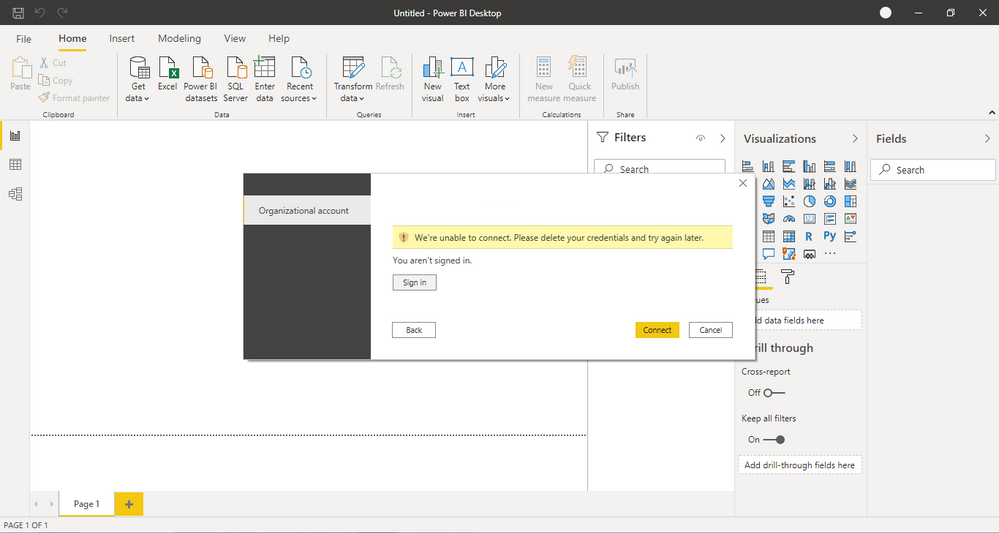Image resolution: width=999 pixels, height=533 pixels.
Task: Open the More visuals dropdown
Action: [x=494, y=79]
